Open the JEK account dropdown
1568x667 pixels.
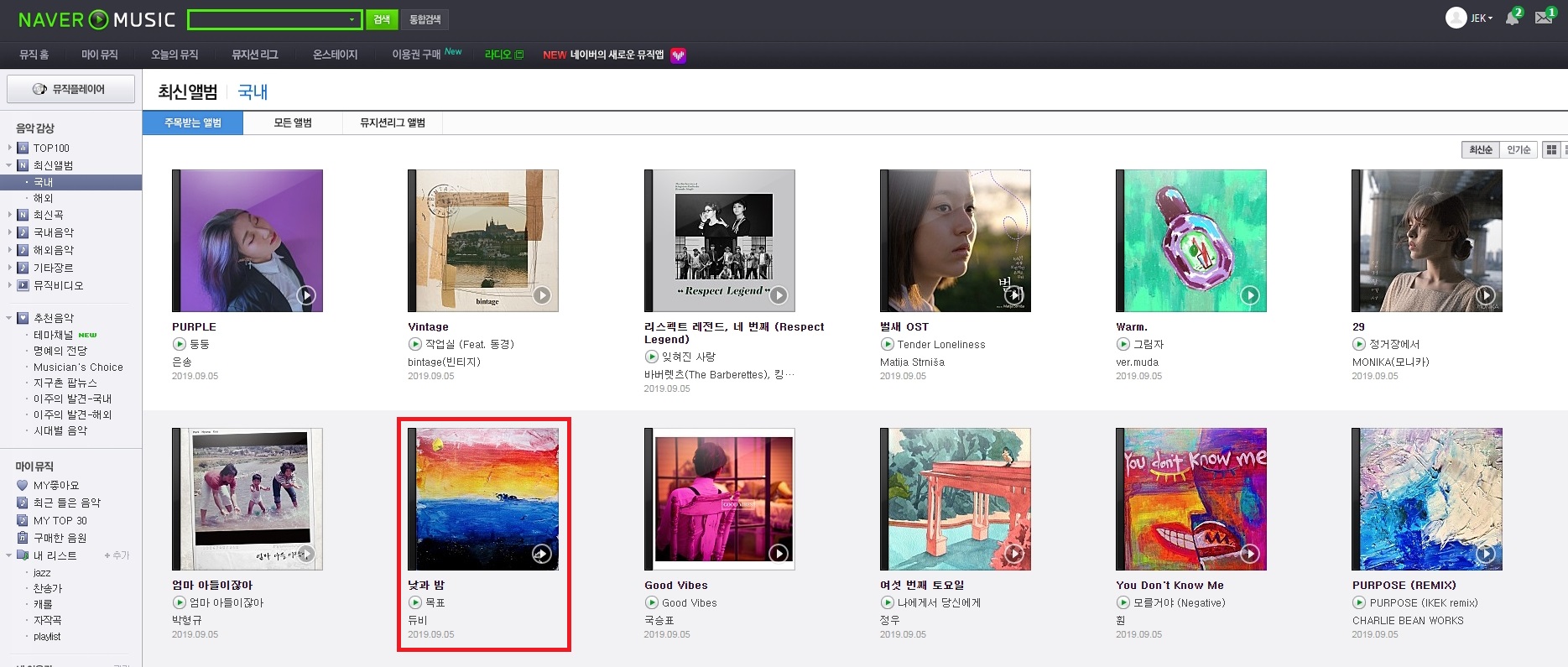tap(1482, 18)
